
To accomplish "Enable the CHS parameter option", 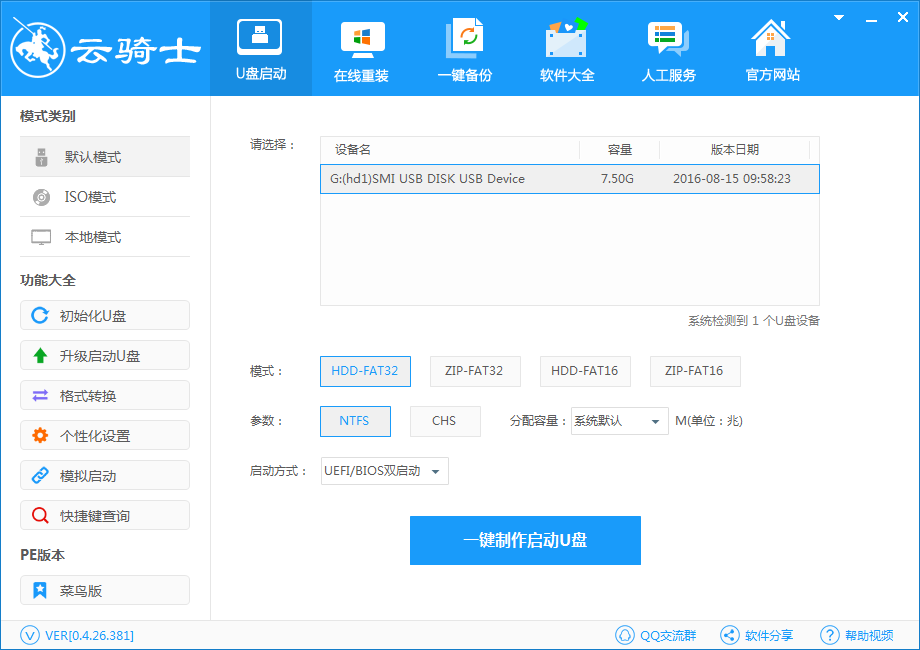I will point(445,421).
